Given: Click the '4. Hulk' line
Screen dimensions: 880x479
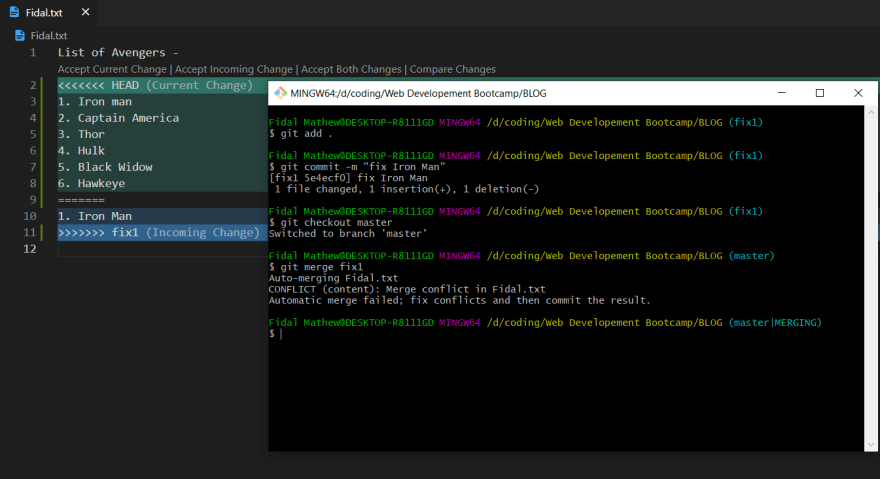Looking at the screenshot, I should (x=81, y=150).
